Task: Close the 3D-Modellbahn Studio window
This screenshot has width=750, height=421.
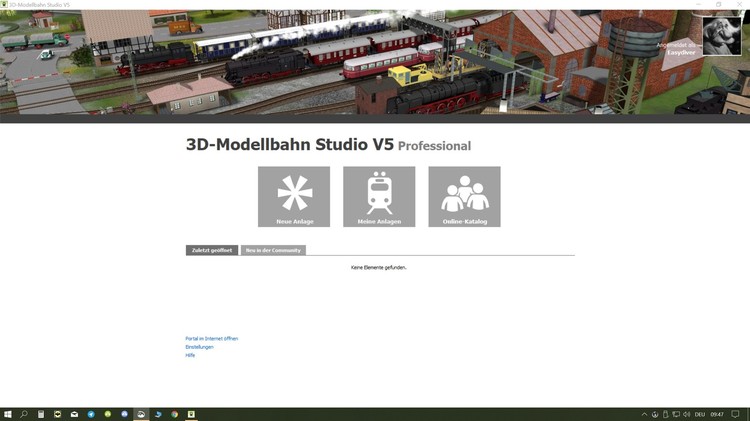Action: tap(739, 4)
